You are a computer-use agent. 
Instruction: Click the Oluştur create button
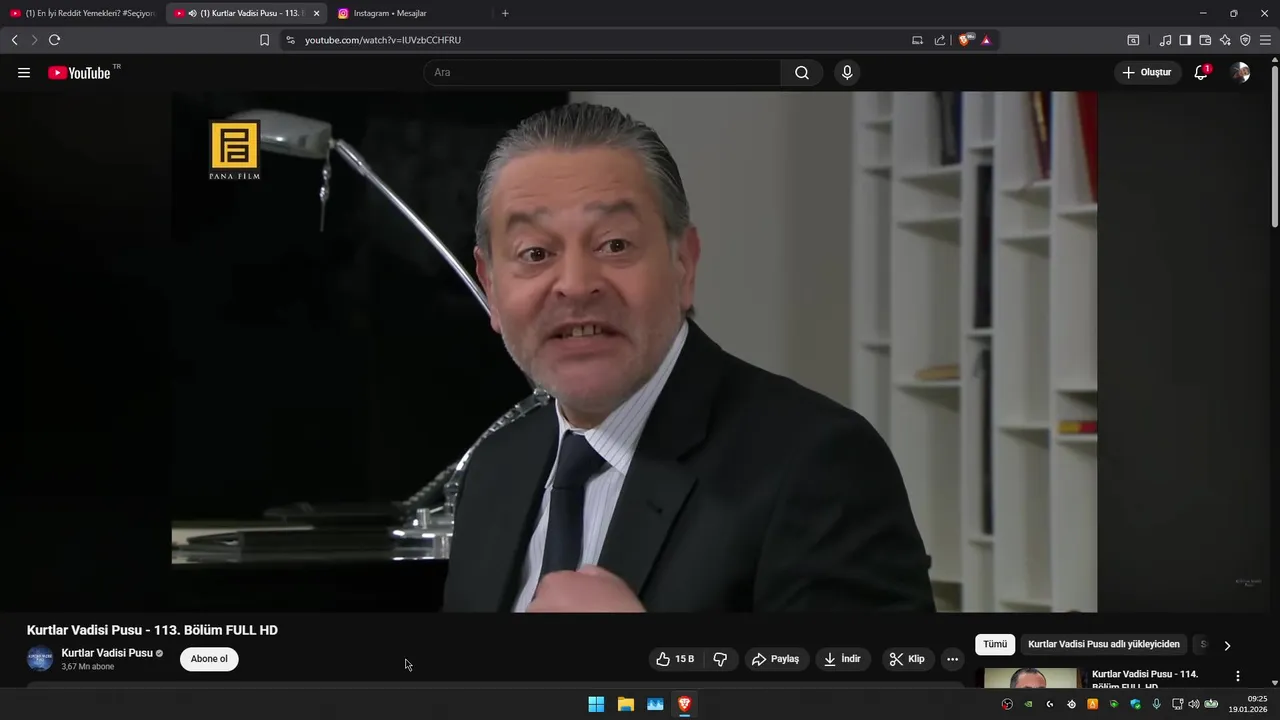[1147, 72]
